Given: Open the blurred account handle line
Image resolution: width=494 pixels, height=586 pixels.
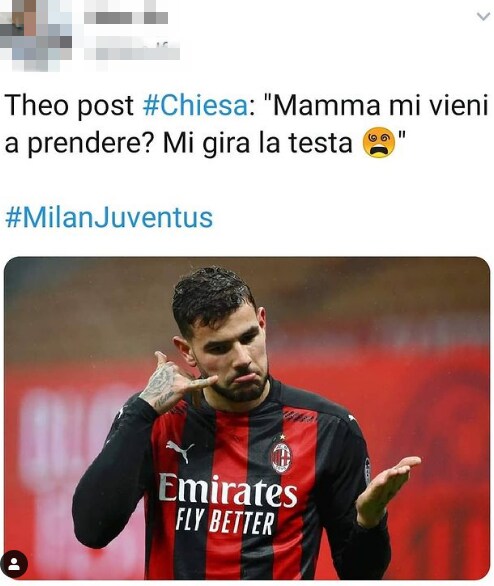Looking at the screenshot, I should click(x=132, y=51).
